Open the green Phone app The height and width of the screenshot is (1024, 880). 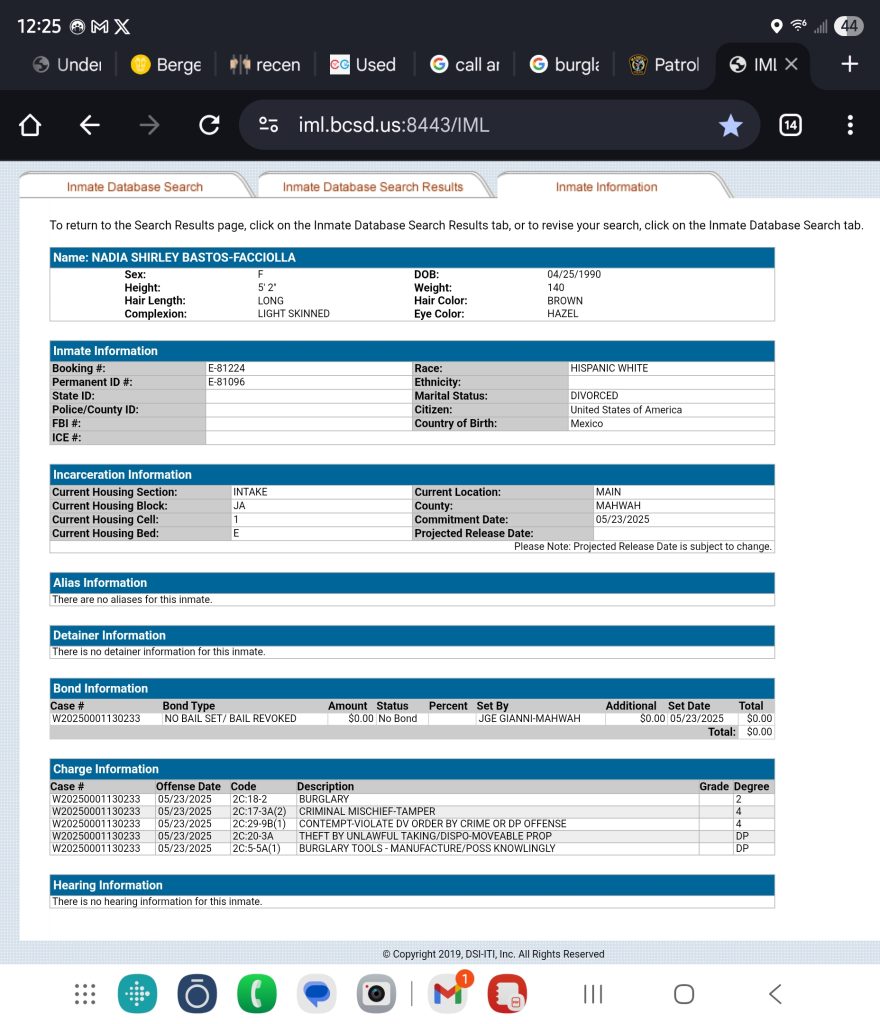[257, 994]
